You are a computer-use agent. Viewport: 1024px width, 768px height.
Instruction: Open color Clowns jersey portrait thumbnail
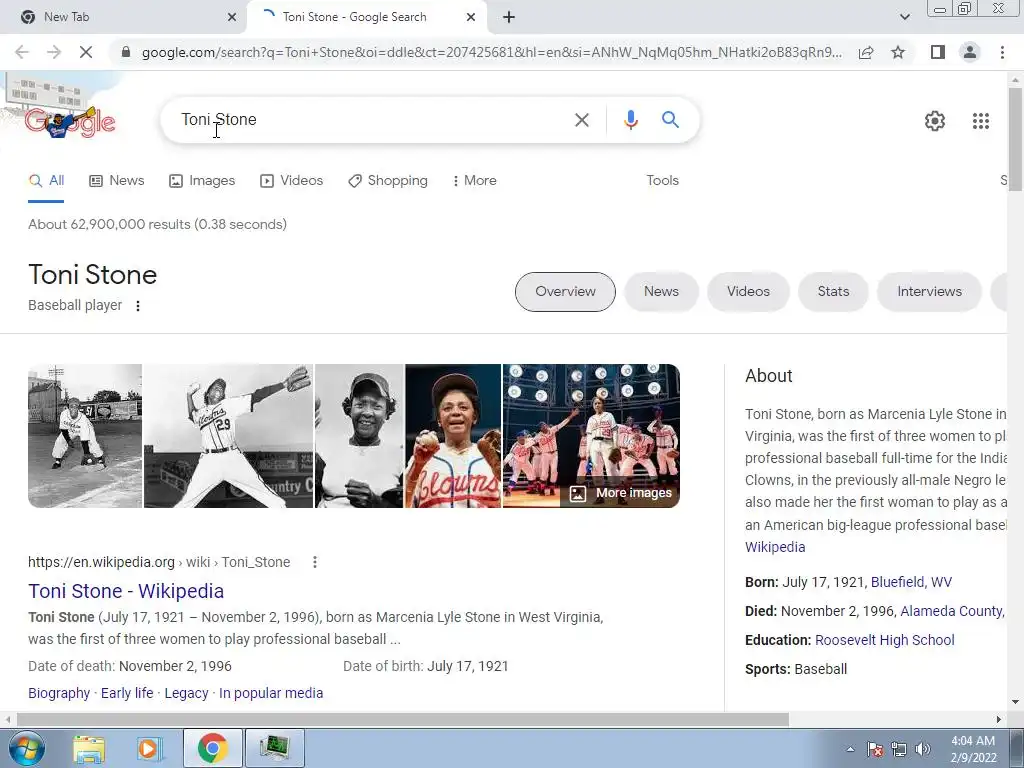(x=453, y=436)
